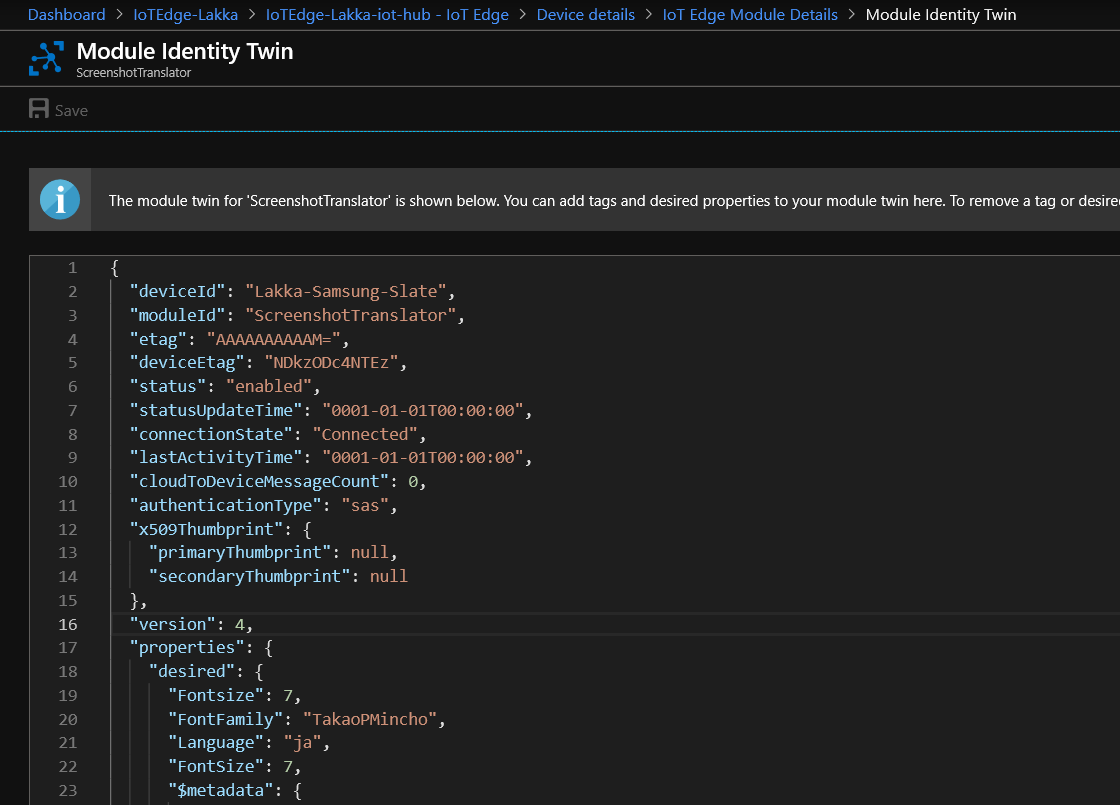
Task: Click the ScreenshotTranslator subtitle text
Action: tap(134, 73)
